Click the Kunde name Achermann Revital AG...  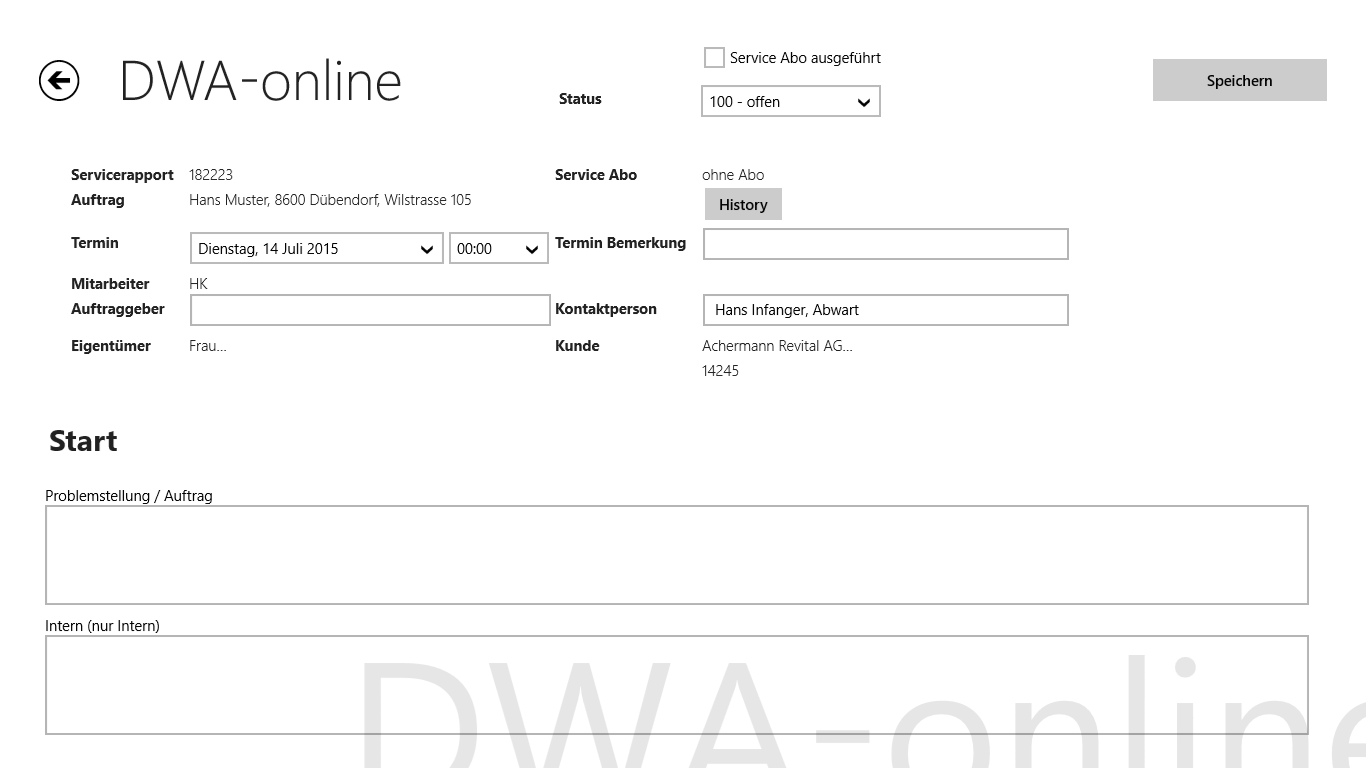click(778, 346)
